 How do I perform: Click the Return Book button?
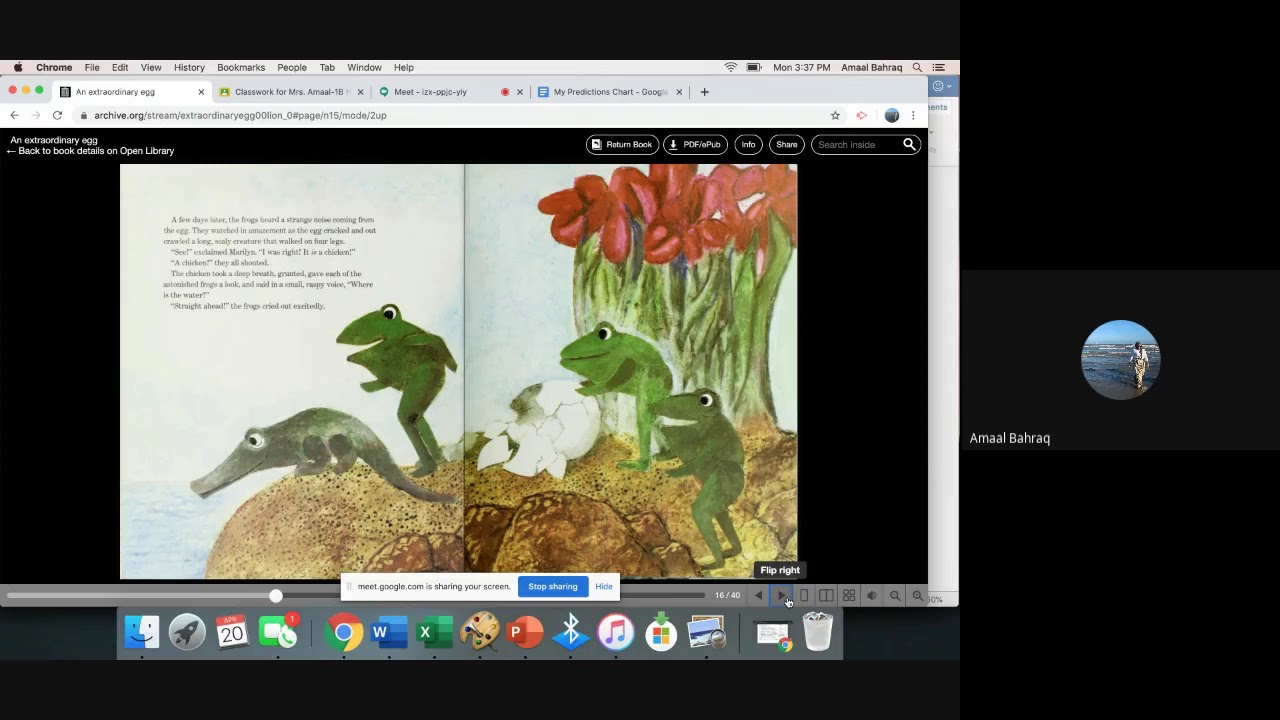click(621, 145)
